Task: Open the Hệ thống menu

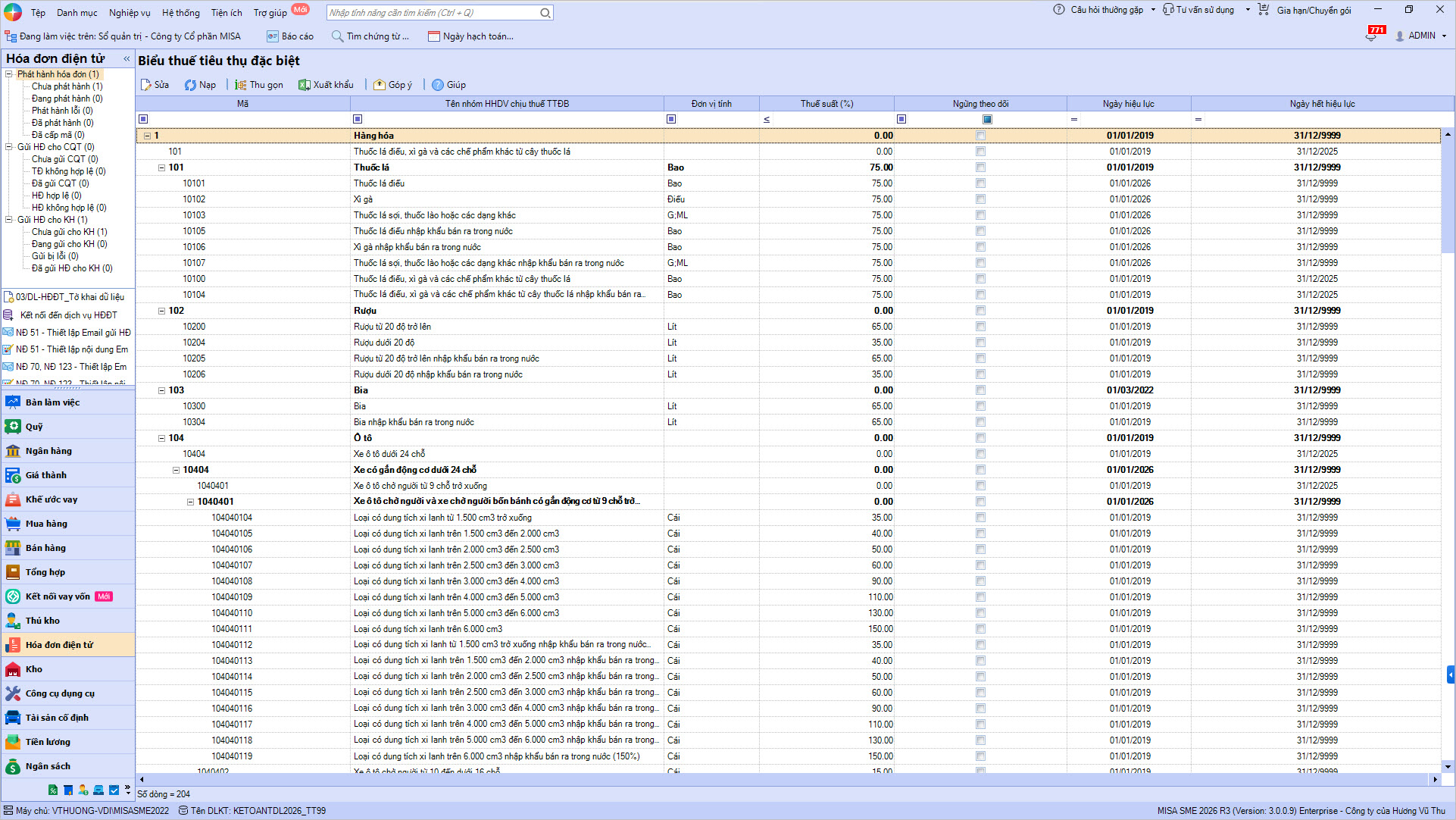Action: [x=180, y=13]
